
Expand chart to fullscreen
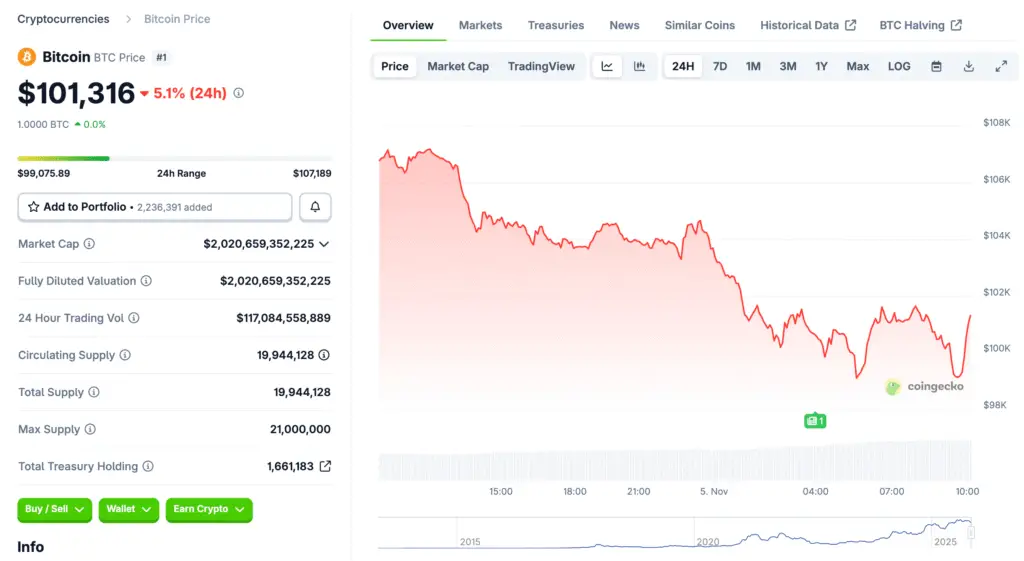click(1001, 67)
